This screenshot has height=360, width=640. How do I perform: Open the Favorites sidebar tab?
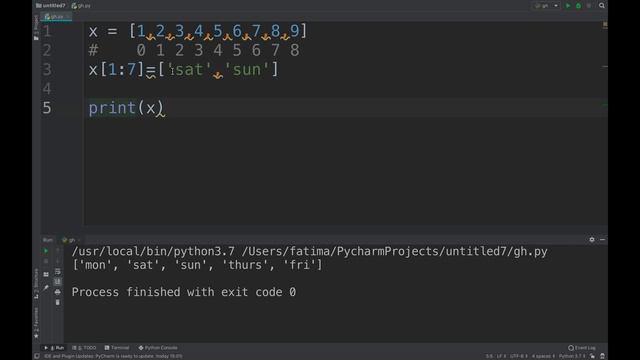click(36, 322)
